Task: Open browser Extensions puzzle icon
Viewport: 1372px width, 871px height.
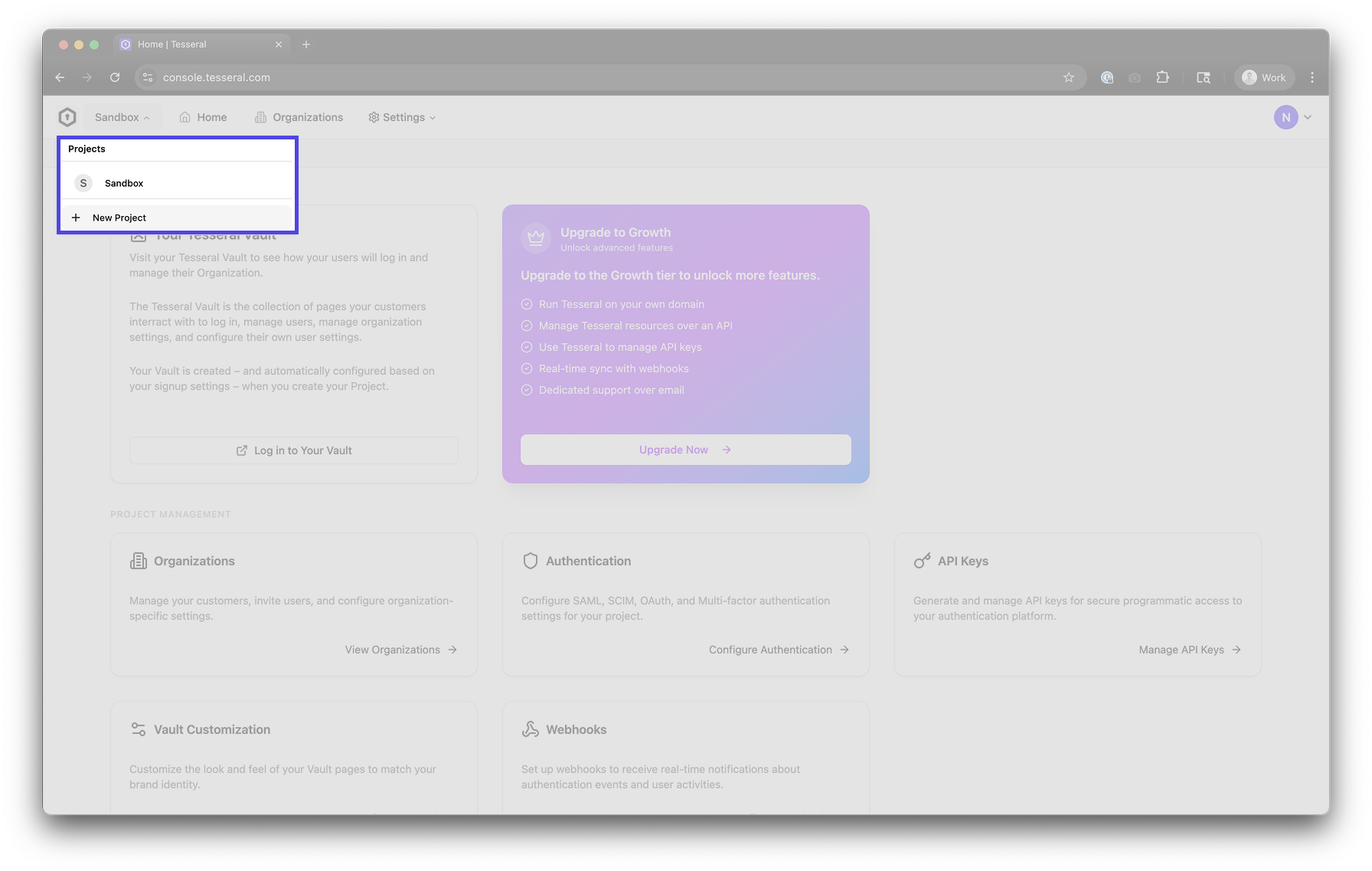Action: click(1163, 77)
